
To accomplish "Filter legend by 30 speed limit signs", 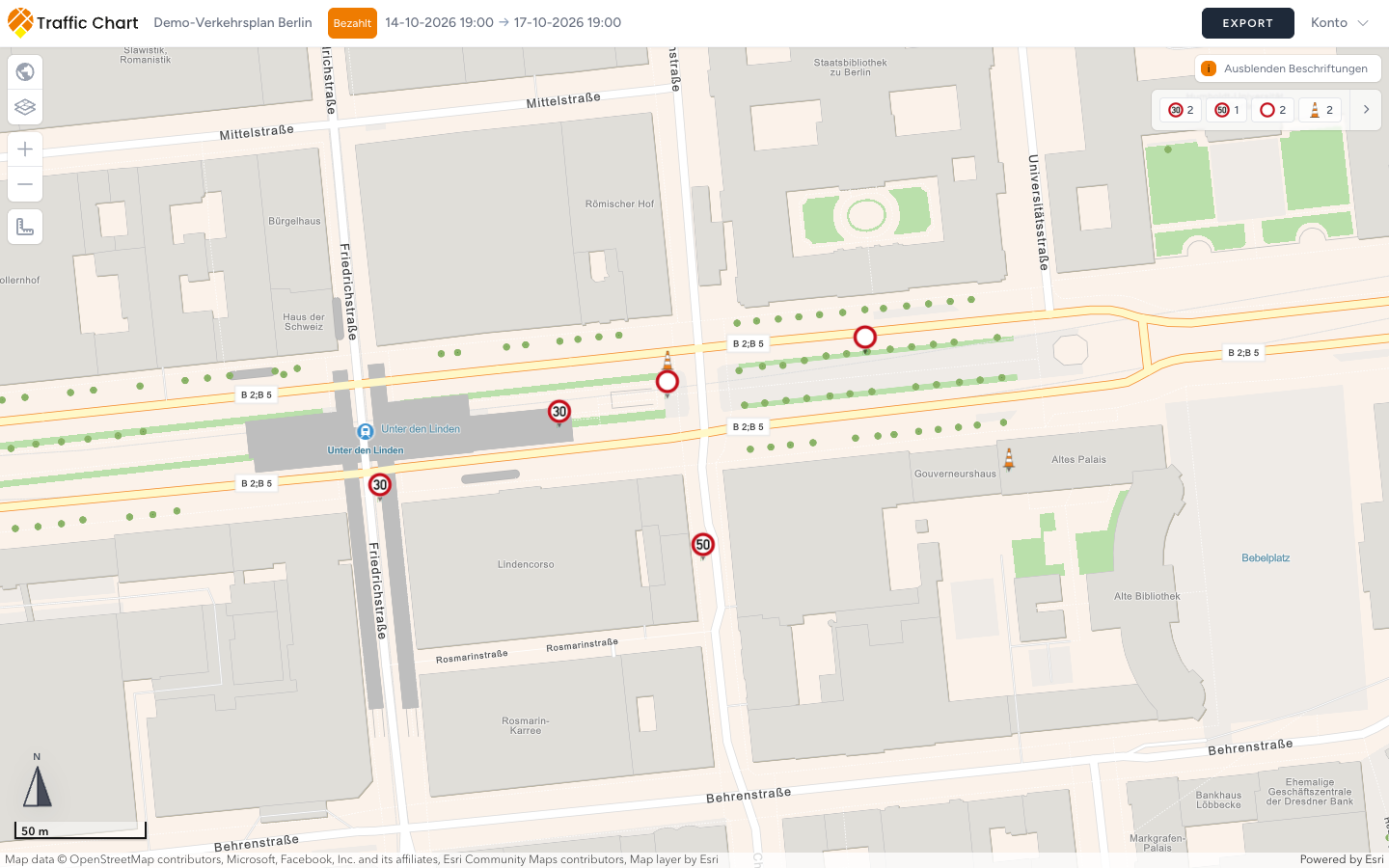I will pos(1182,110).
